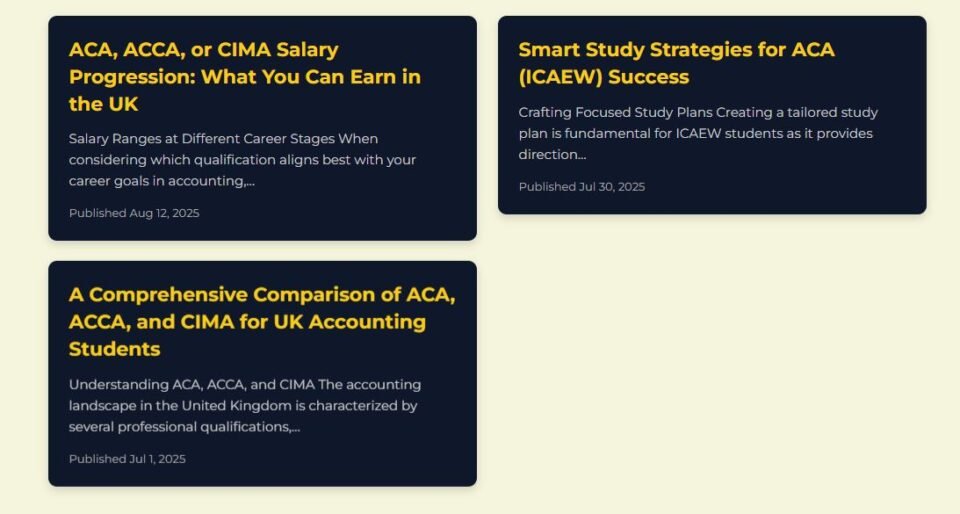Open the ACA, ACCA, or CIMA Salary Progression article
Screen dimensions: 960x514
pyautogui.click(x=244, y=76)
